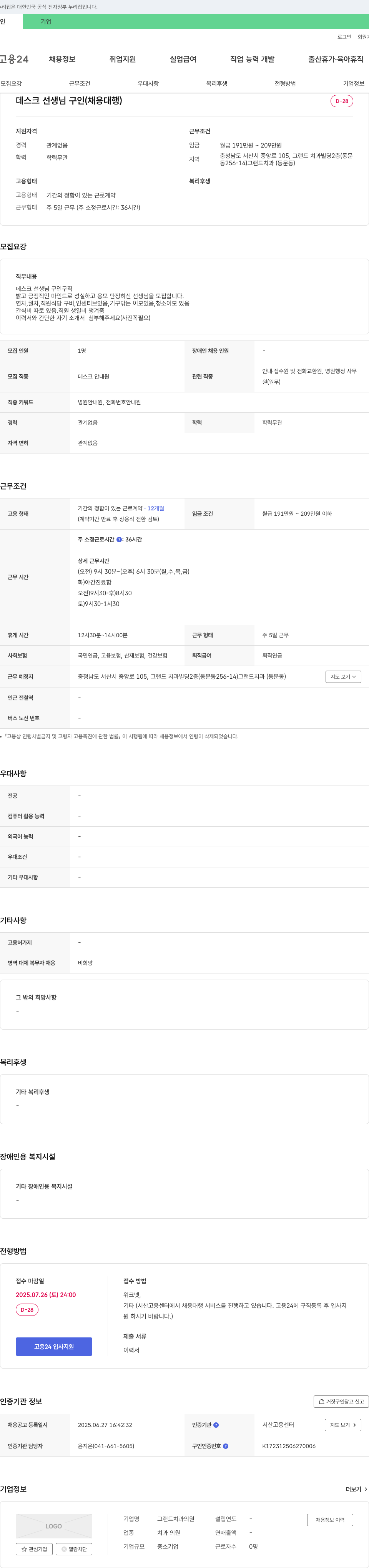Screen dimensions: 369x1568
Task: Click the D-28 badge under 접수 마감일
Action: [27, 1309]
